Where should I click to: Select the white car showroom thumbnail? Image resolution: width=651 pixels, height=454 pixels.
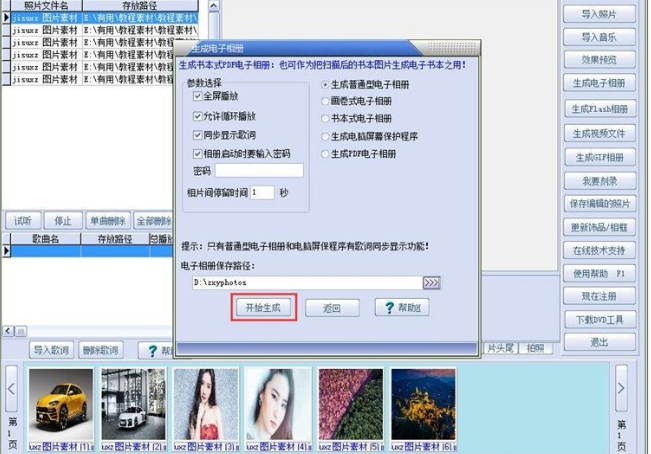(133, 404)
